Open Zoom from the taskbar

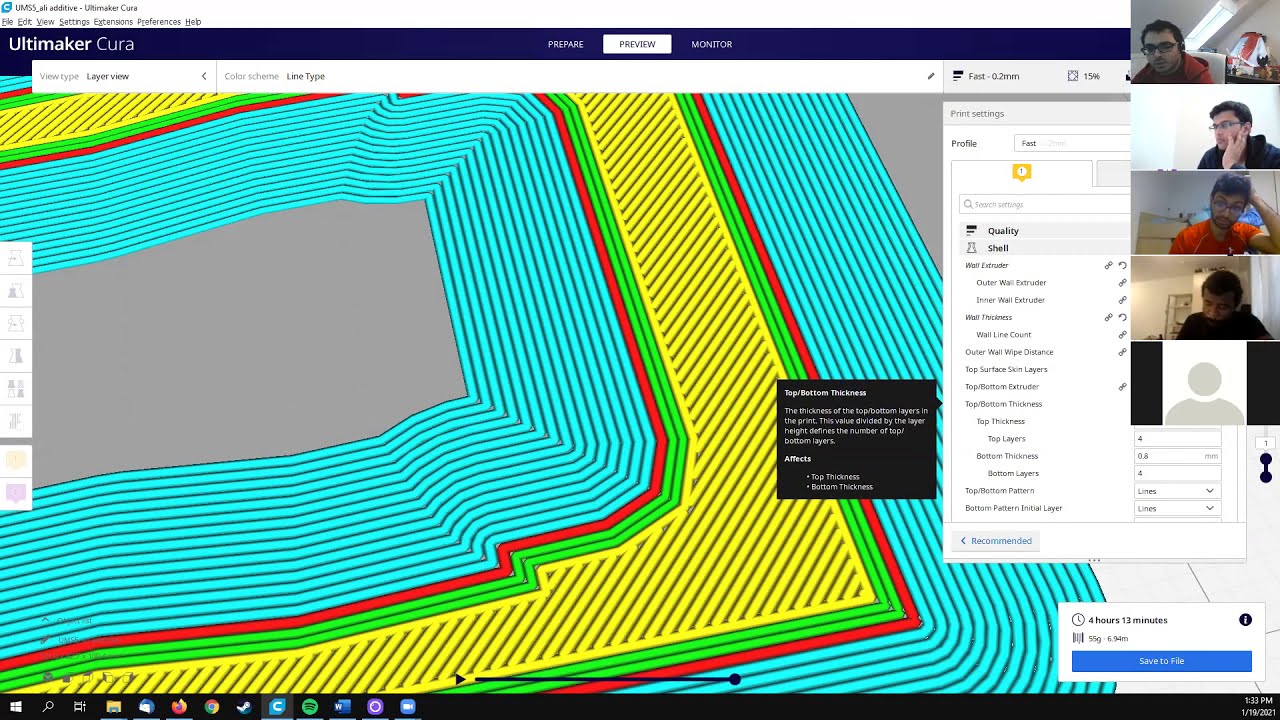pyautogui.click(x=408, y=707)
